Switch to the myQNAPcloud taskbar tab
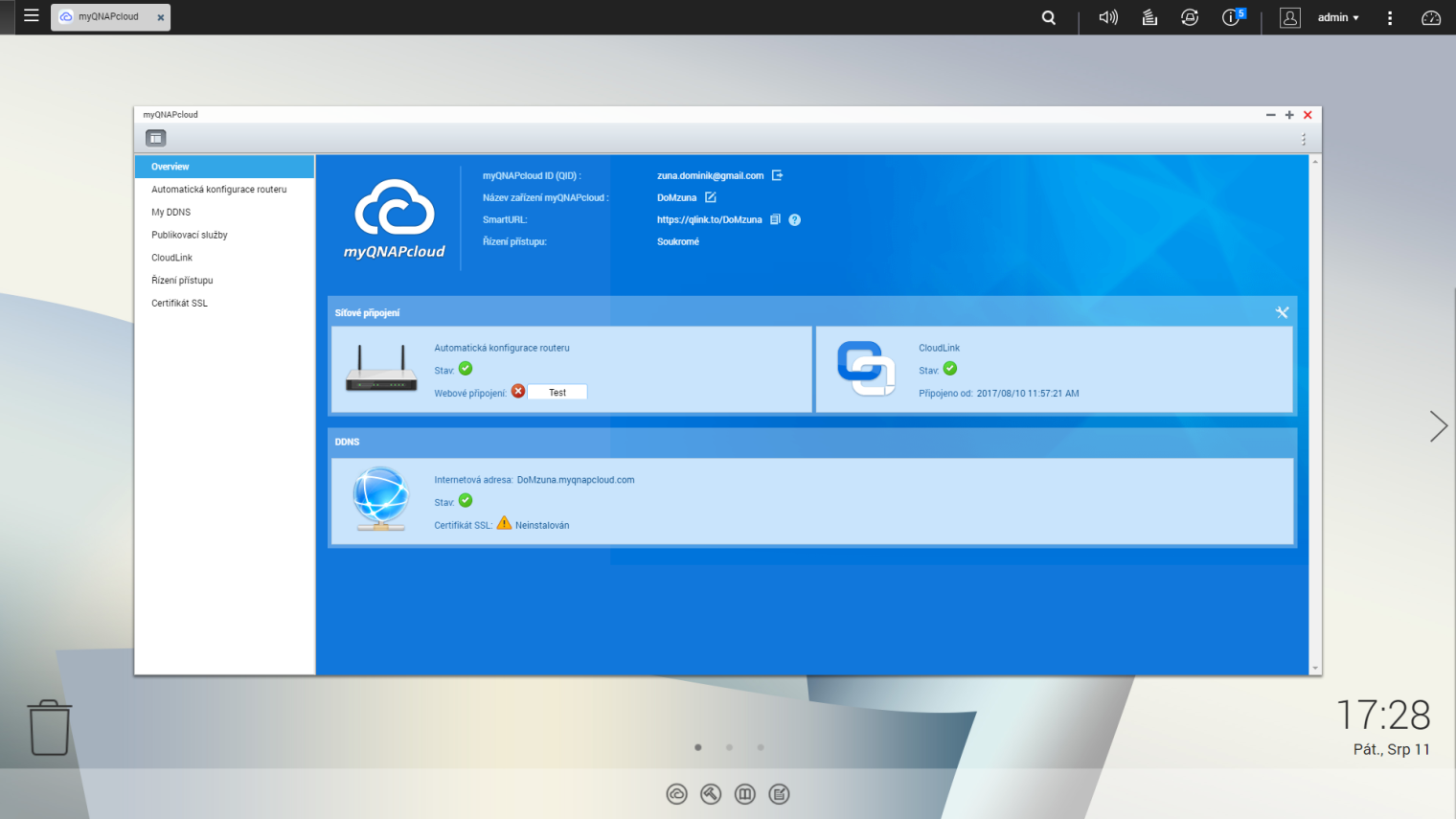Screen dimensions: 1456x819 tap(110, 17)
